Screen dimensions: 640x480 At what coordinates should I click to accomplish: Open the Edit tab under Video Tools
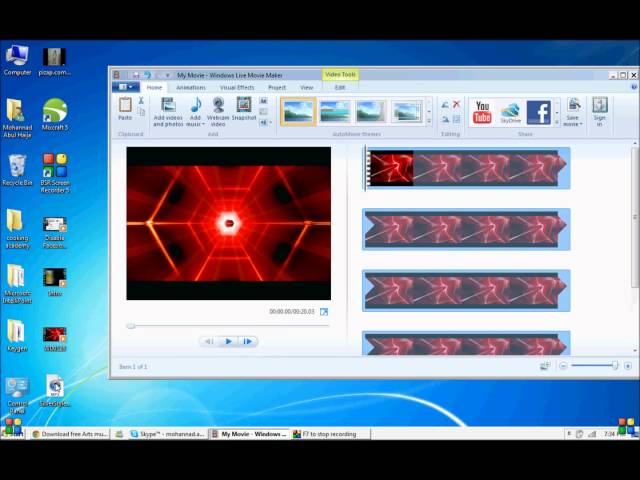[340, 87]
